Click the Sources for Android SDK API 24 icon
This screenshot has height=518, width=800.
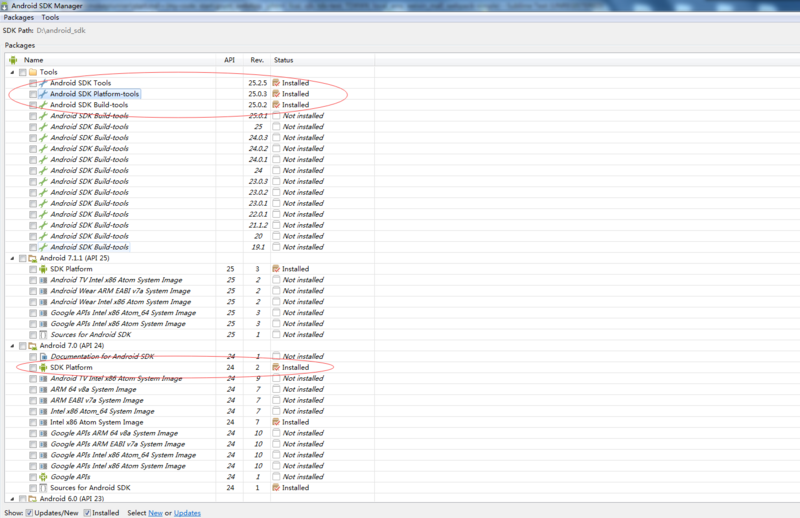[x=43, y=487]
